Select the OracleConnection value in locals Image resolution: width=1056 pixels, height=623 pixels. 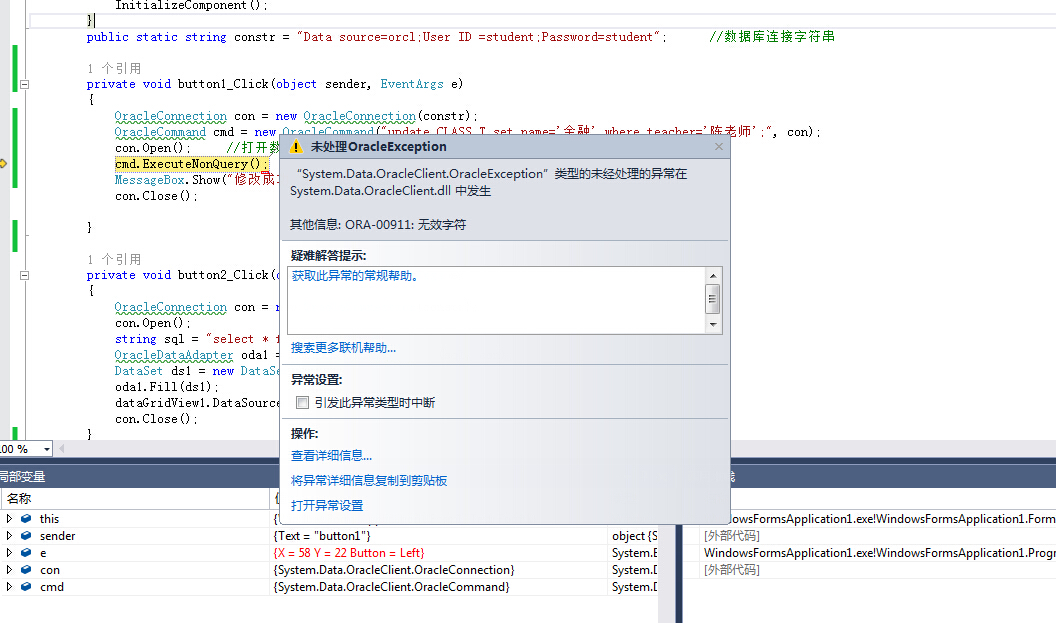(394, 570)
